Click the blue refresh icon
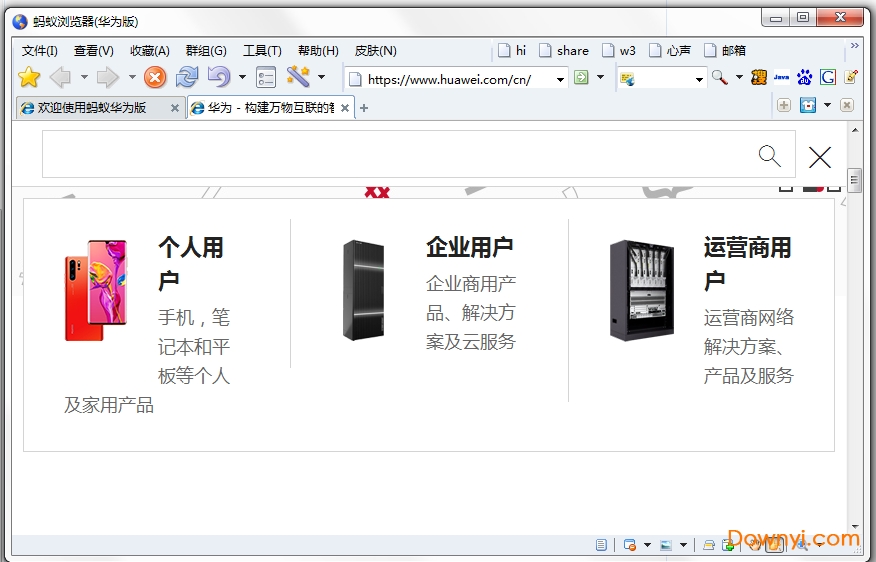The width and height of the screenshot is (876, 562). (x=187, y=78)
